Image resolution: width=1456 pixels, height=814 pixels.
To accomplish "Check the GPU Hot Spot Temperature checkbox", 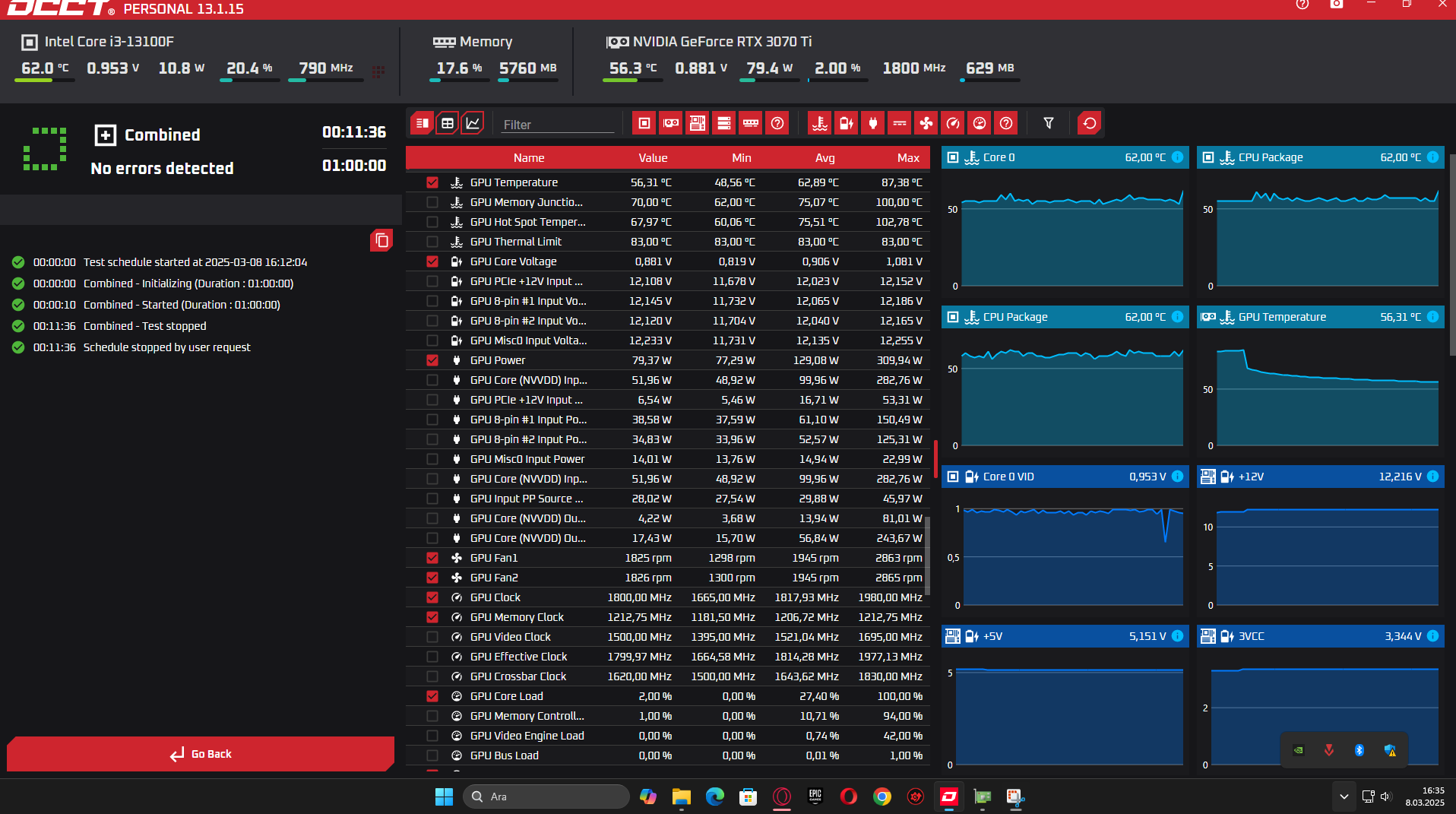I will click(432, 222).
